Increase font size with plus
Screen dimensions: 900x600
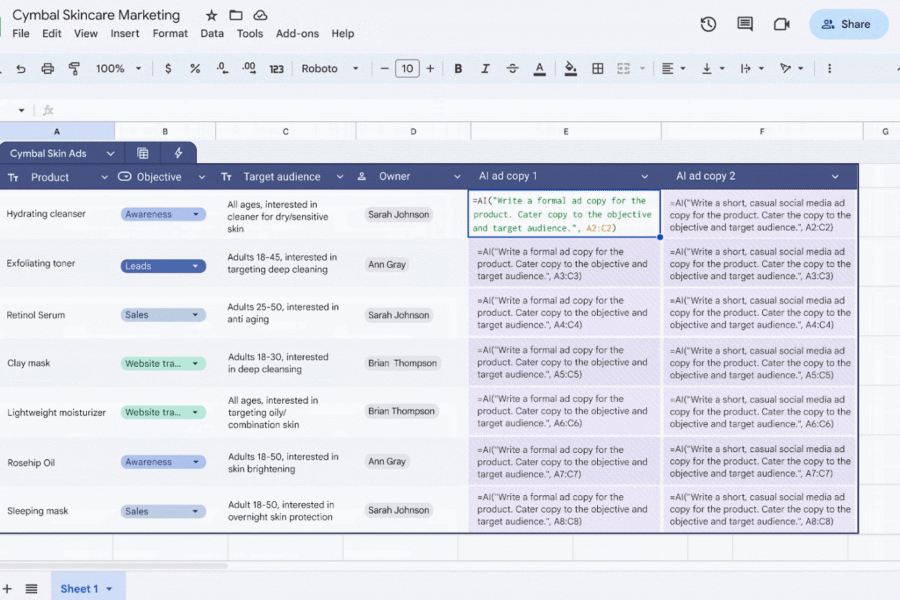click(x=430, y=69)
